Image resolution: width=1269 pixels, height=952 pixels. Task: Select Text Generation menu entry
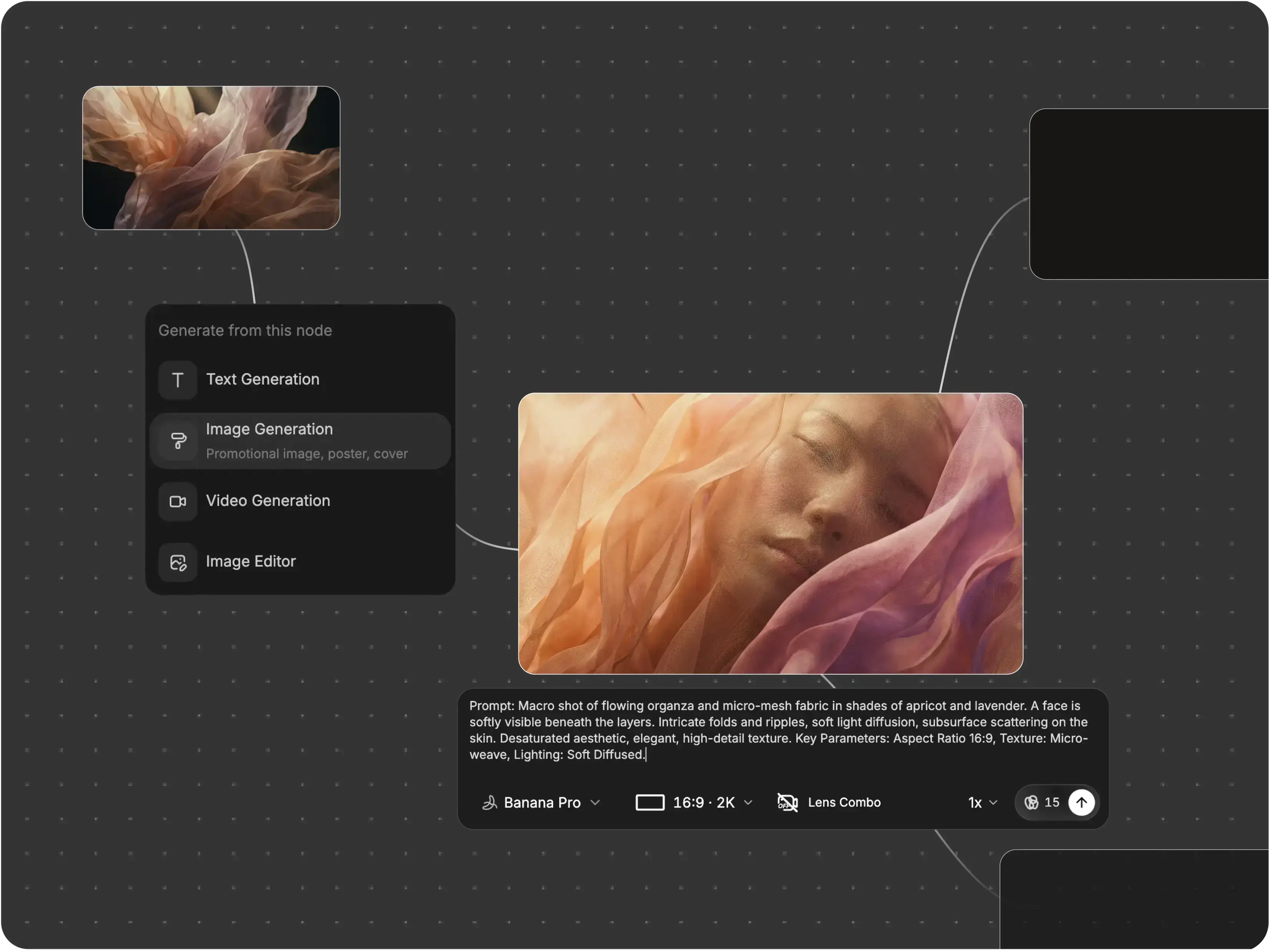point(300,380)
